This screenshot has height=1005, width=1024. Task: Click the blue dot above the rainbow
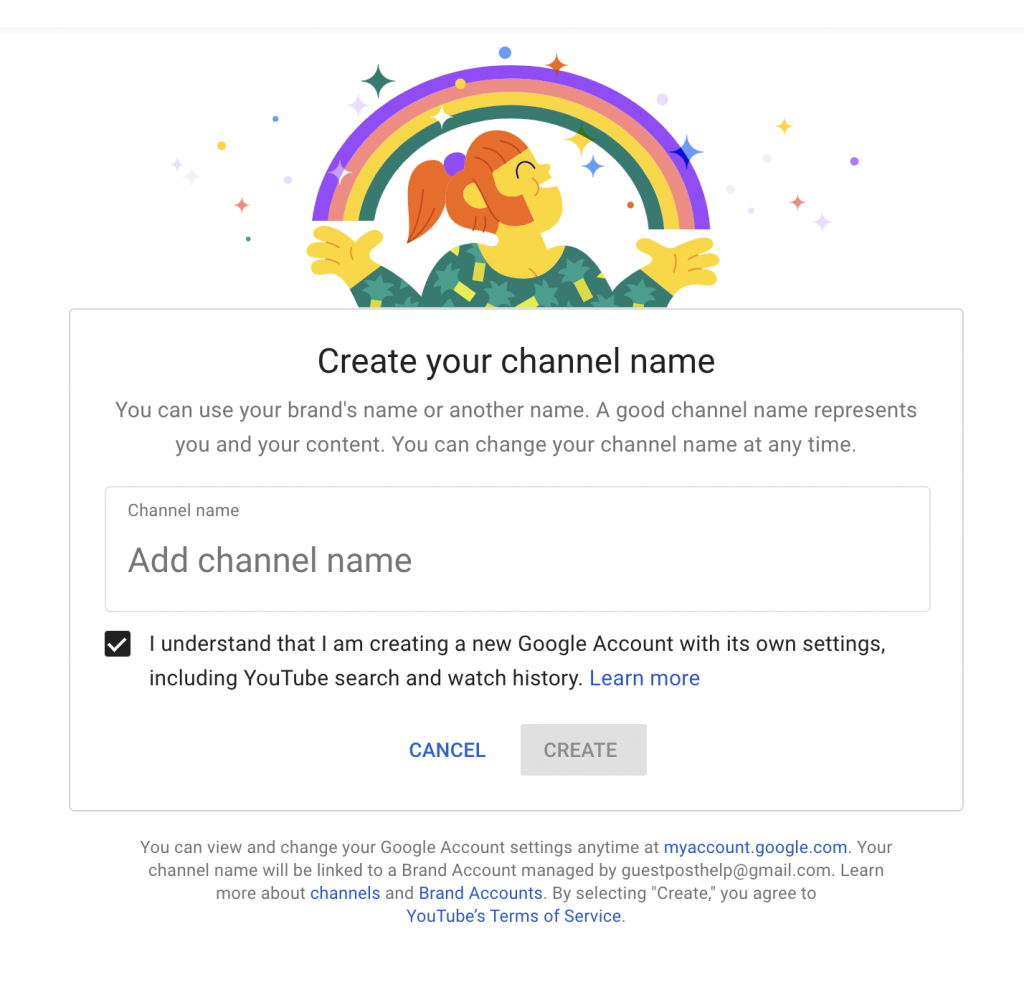505,52
